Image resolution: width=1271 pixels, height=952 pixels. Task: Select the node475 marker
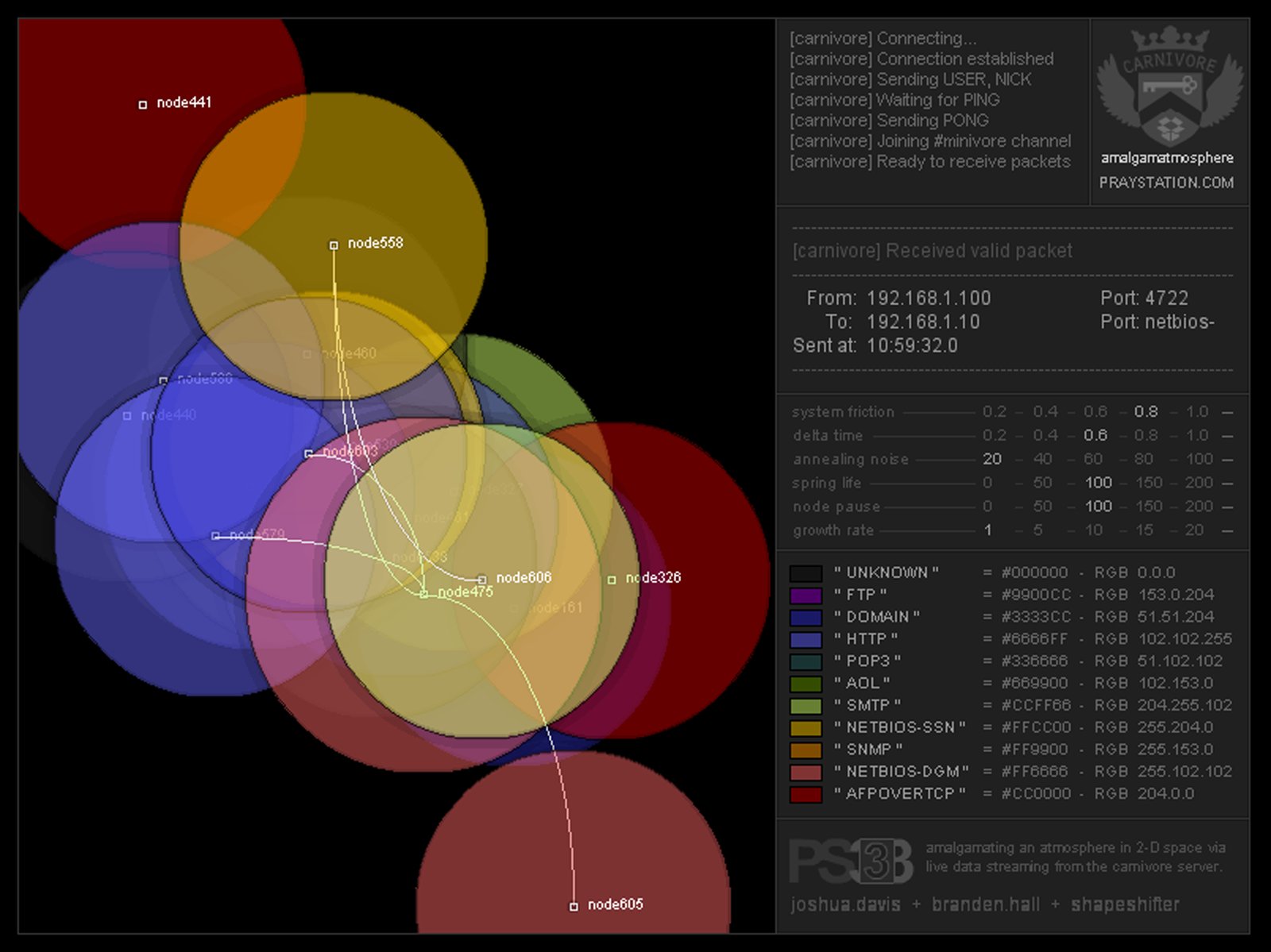pyautogui.click(x=424, y=594)
